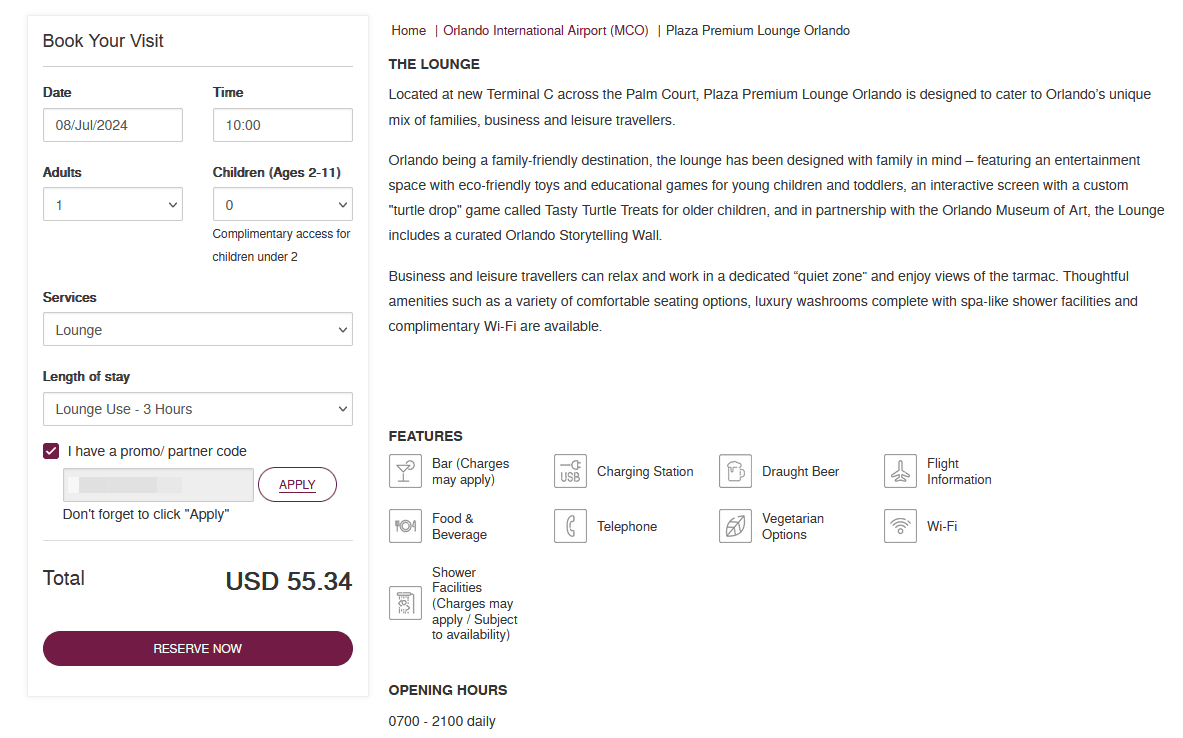The height and width of the screenshot is (738, 1183).
Task: Expand the Services dropdown showing Lounge
Action: point(198,330)
